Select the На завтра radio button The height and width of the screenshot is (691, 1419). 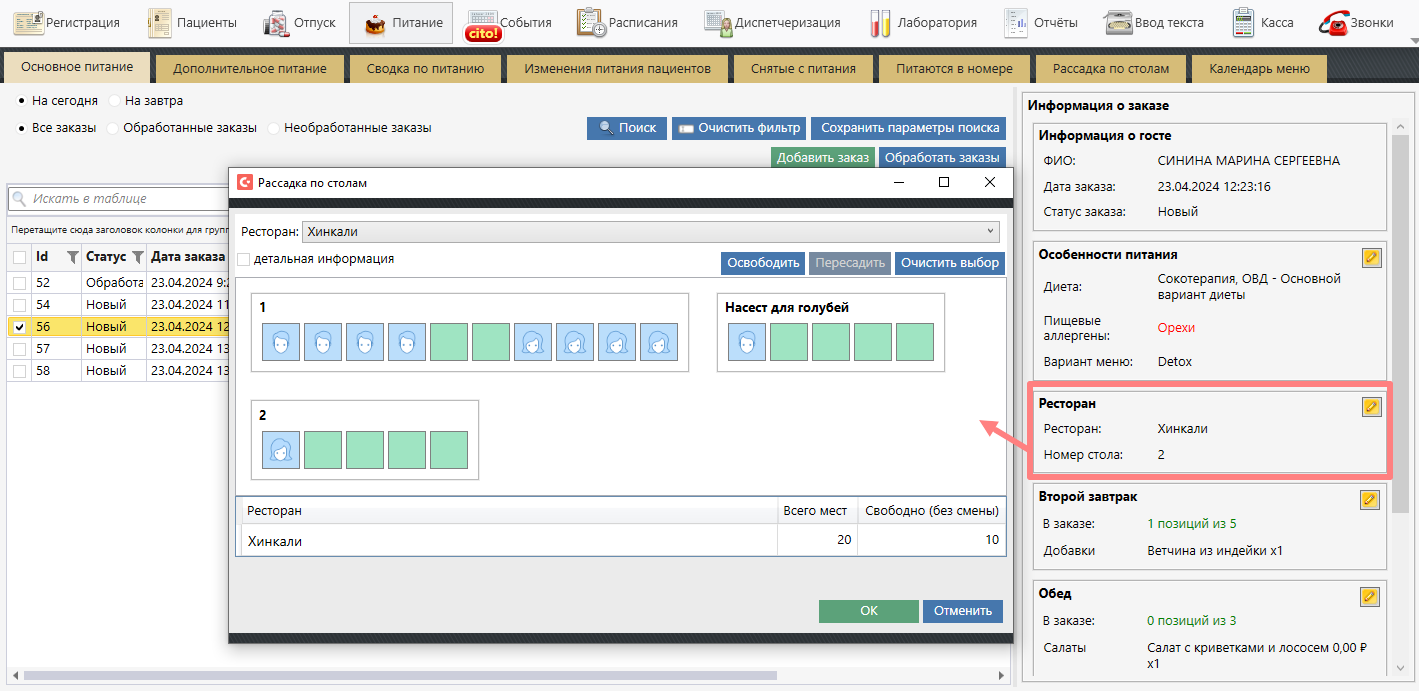pyautogui.click(x=115, y=101)
